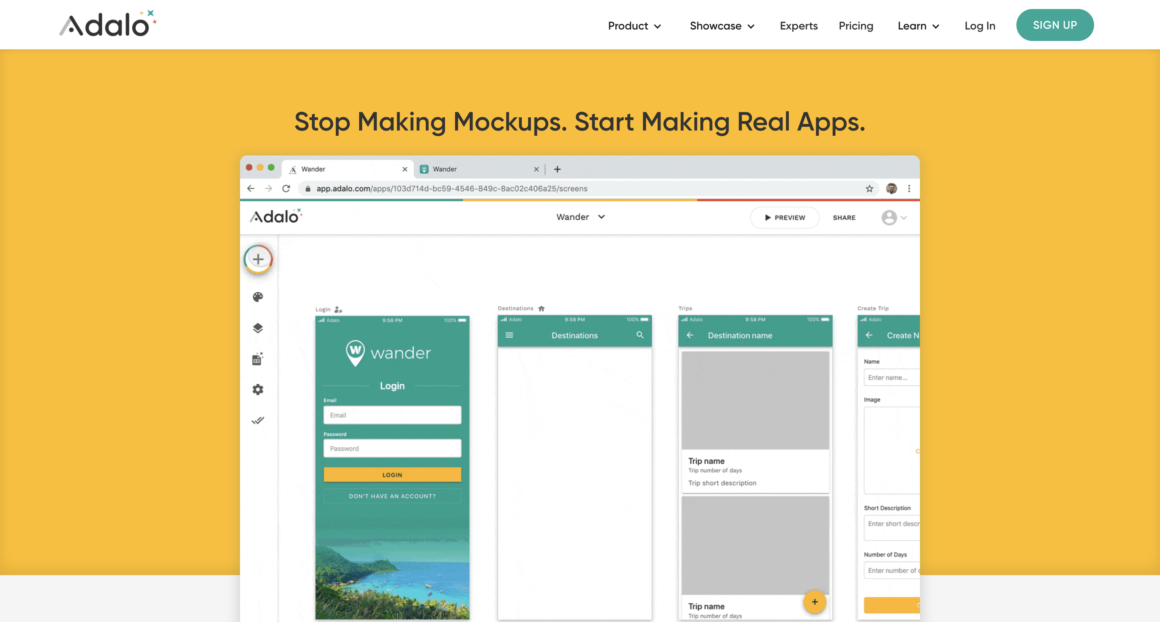
Task: Click the Image picker box on Create Trip
Action: pos(891,450)
